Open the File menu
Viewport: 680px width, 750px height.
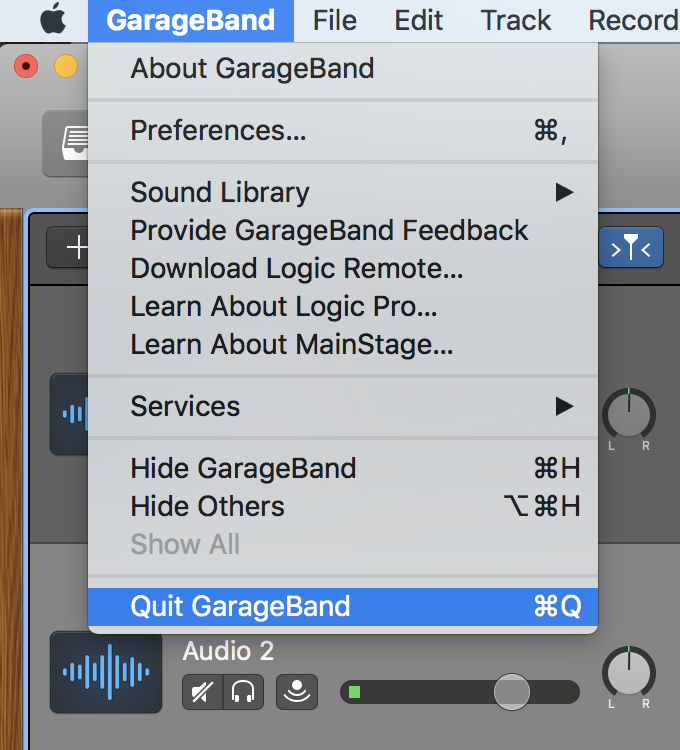(335, 21)
